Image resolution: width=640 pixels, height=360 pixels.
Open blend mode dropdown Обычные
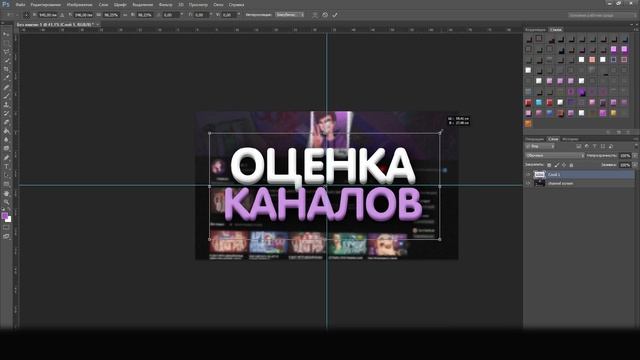coord(555,156)
